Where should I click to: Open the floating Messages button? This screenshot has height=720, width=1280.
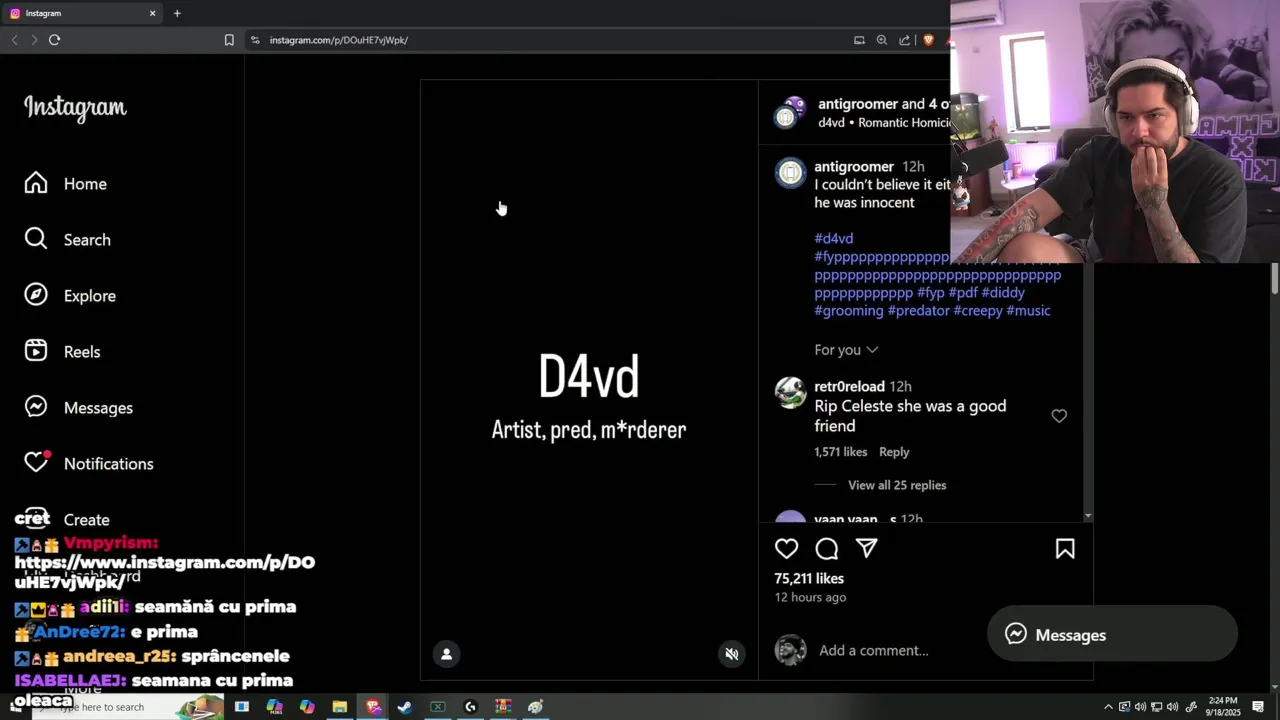click(x=1112, y=634)
